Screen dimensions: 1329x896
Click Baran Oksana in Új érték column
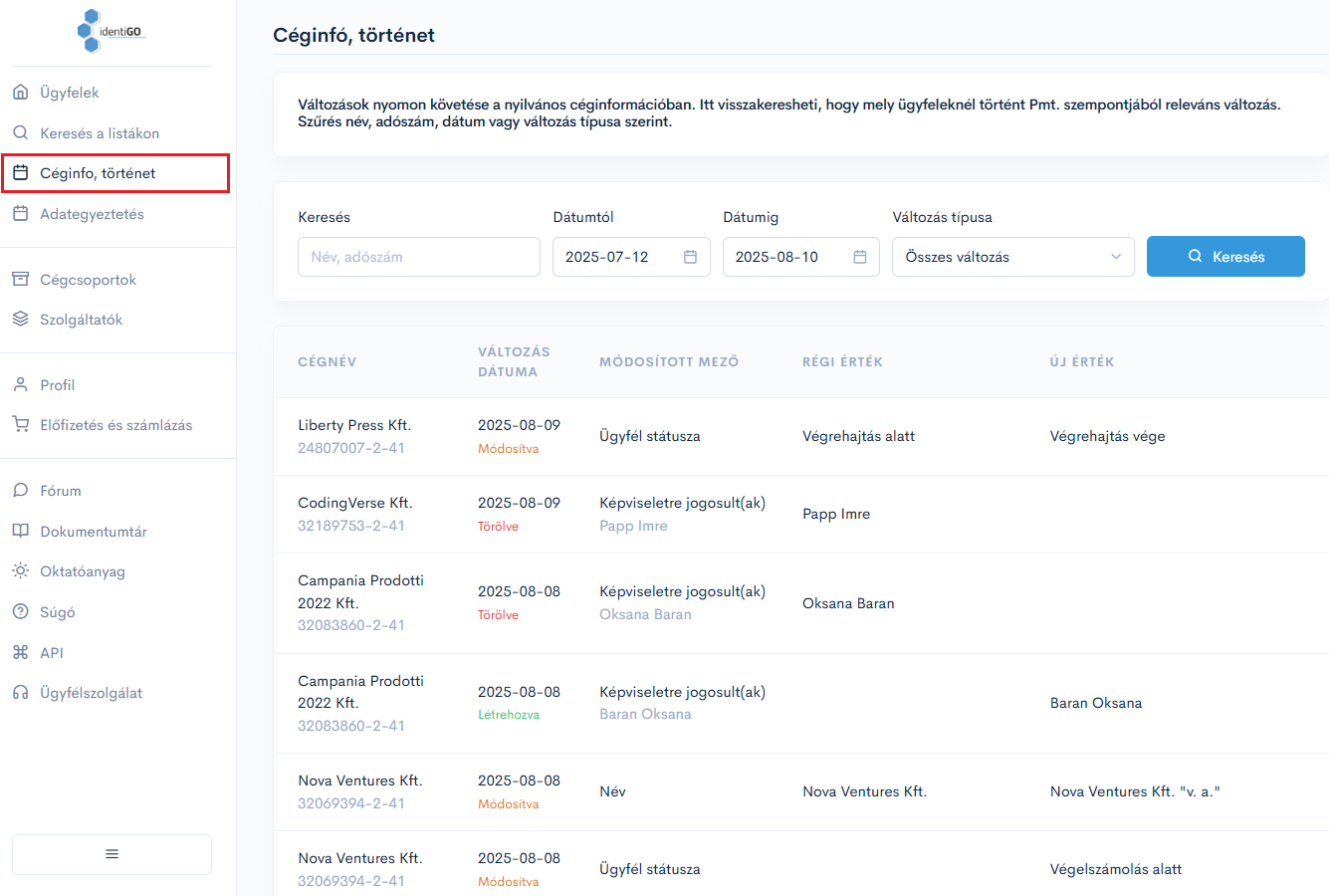click(x=1096, y=703)
